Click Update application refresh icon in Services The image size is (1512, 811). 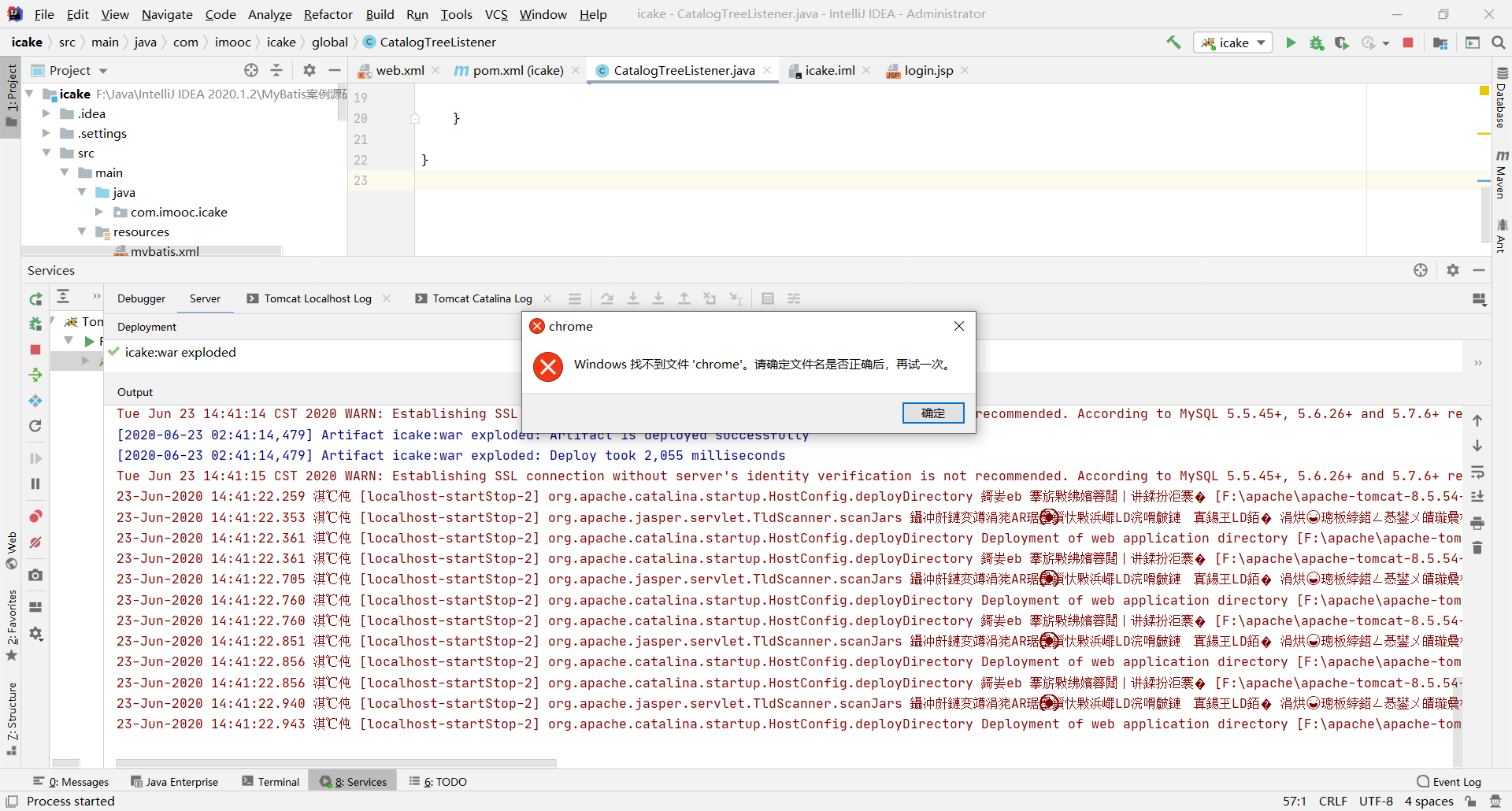(35, 426)
